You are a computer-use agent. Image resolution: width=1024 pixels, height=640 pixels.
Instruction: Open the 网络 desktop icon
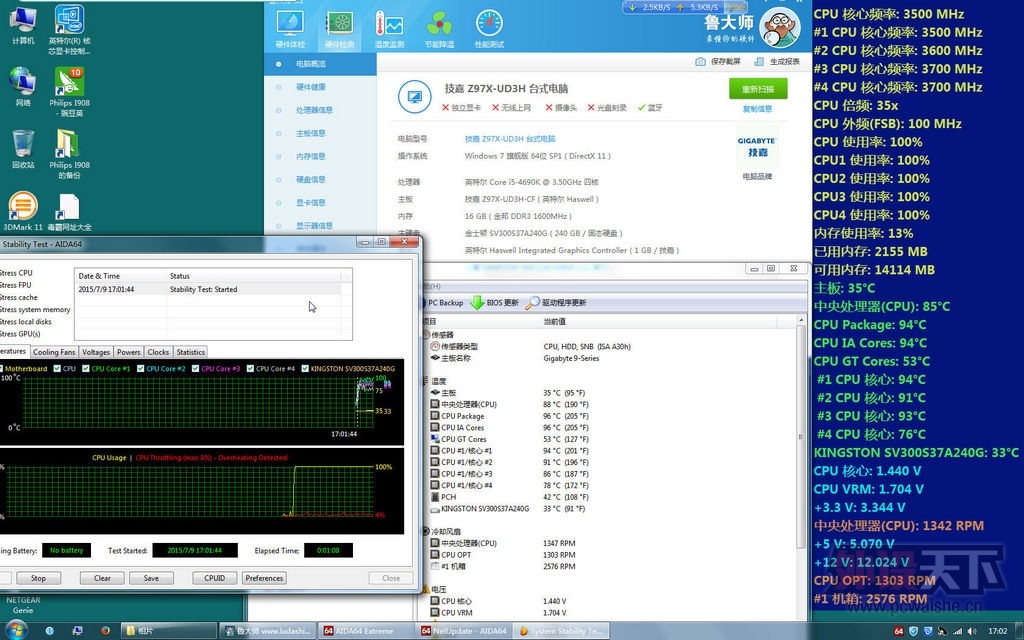(x=23, y=86)
